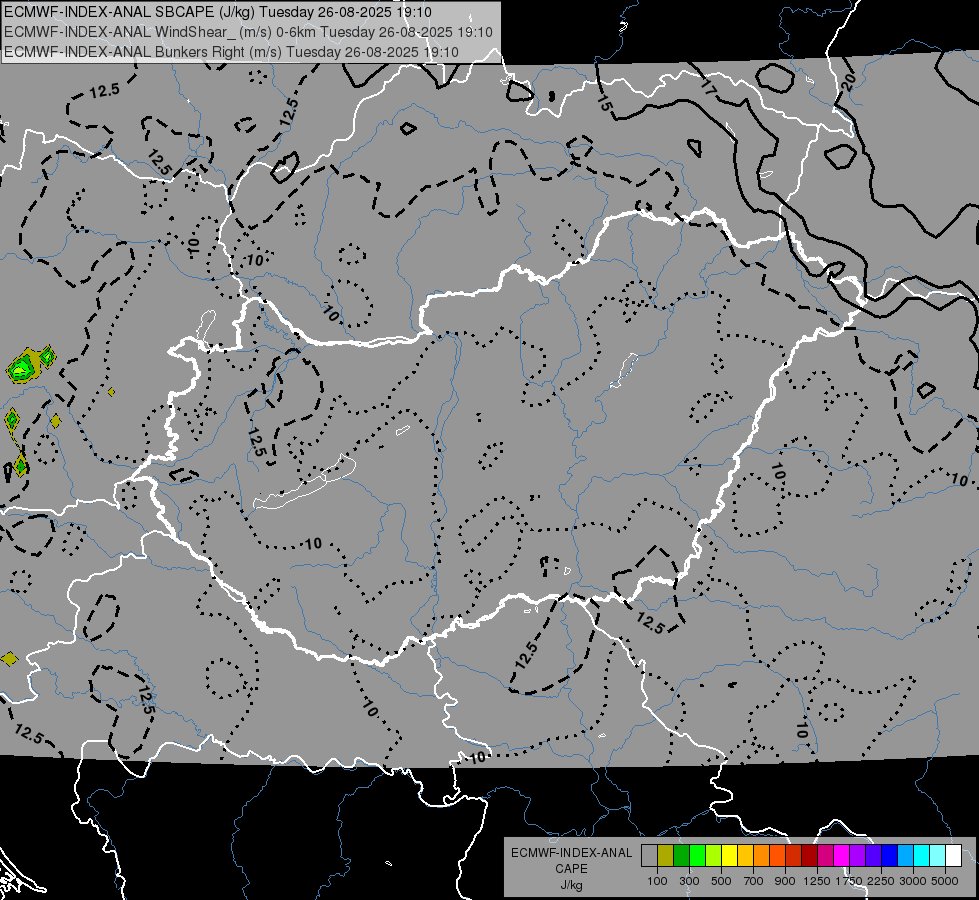Click the legend value 300
Viewport: 979px width, 900px height.
point(689,881)
